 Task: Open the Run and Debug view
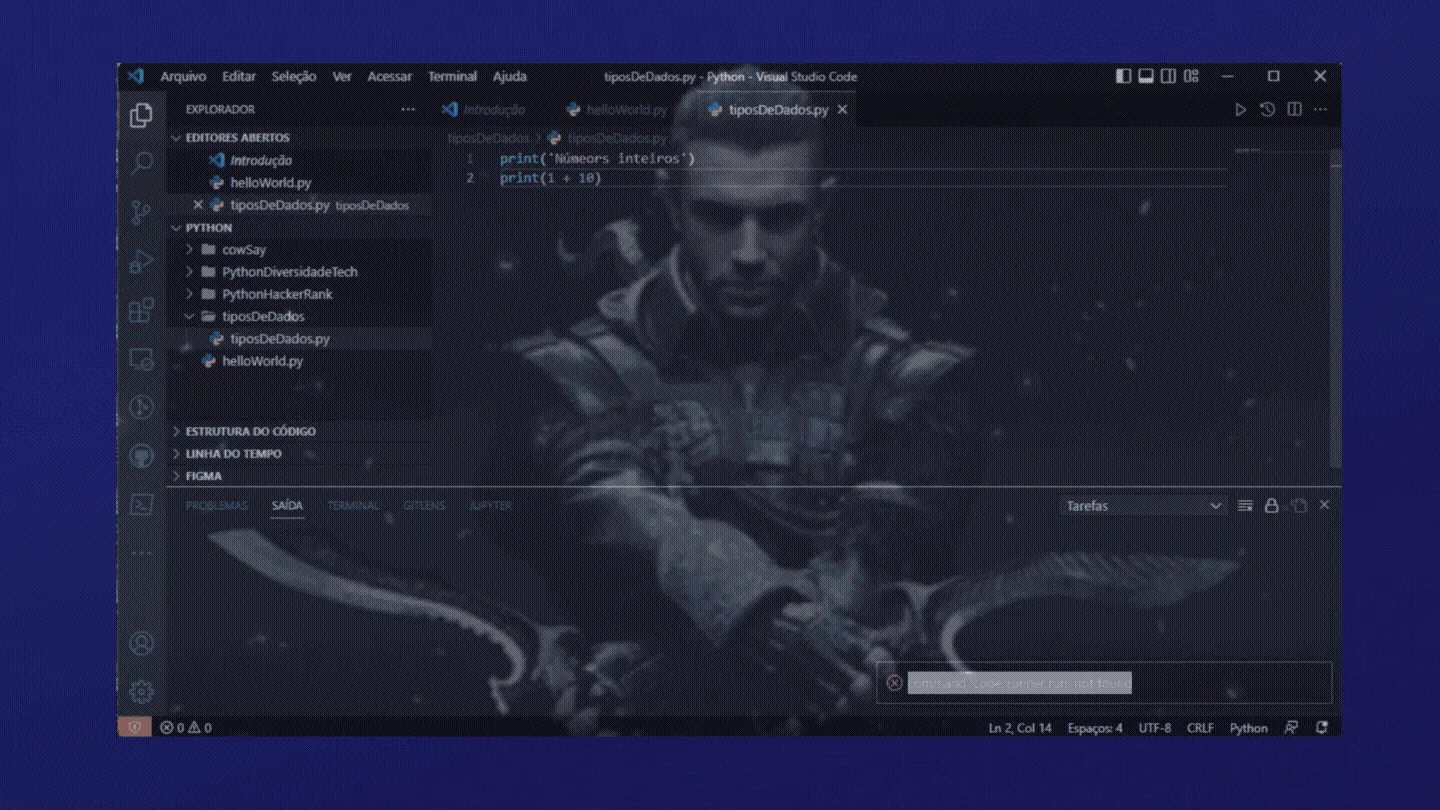(141, 261)
